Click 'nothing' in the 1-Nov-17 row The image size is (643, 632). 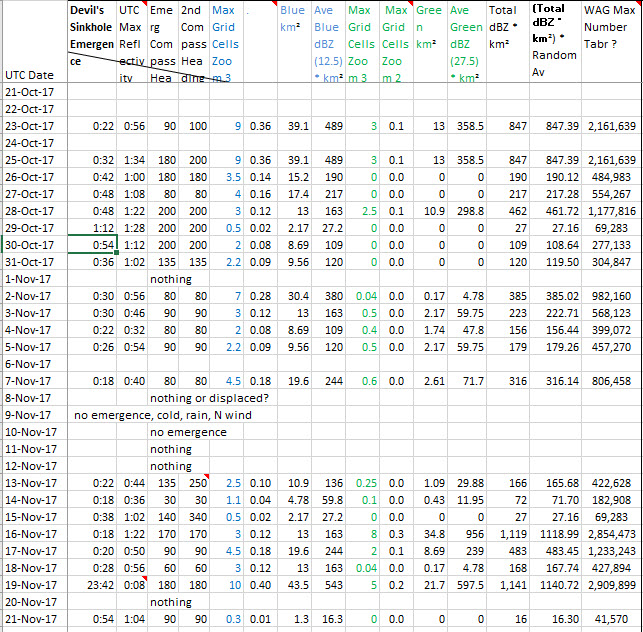pos(171,279)
